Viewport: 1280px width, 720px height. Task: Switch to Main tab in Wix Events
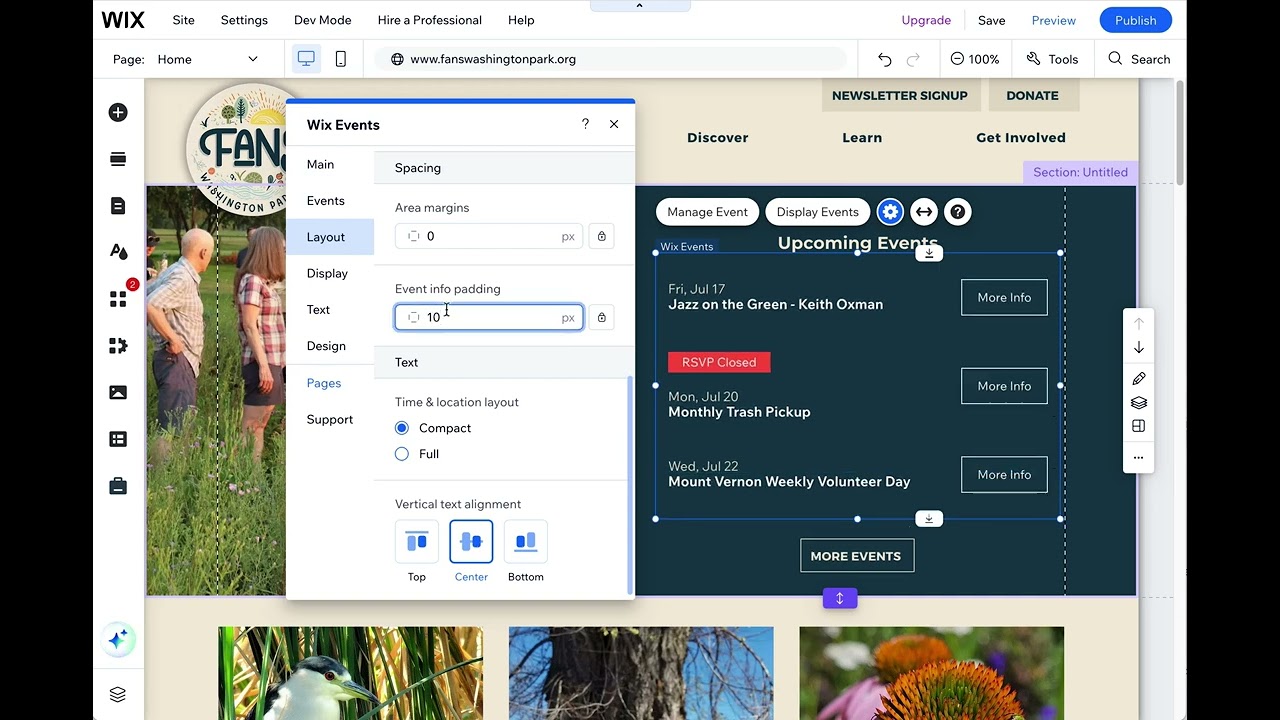330,164
